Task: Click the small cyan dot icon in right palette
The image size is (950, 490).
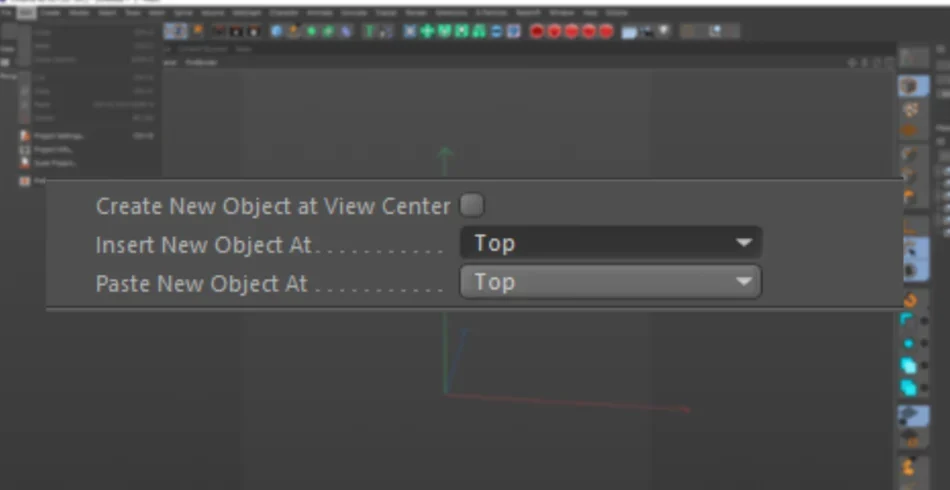Action: pyautogui.click(x=908, y=343)
